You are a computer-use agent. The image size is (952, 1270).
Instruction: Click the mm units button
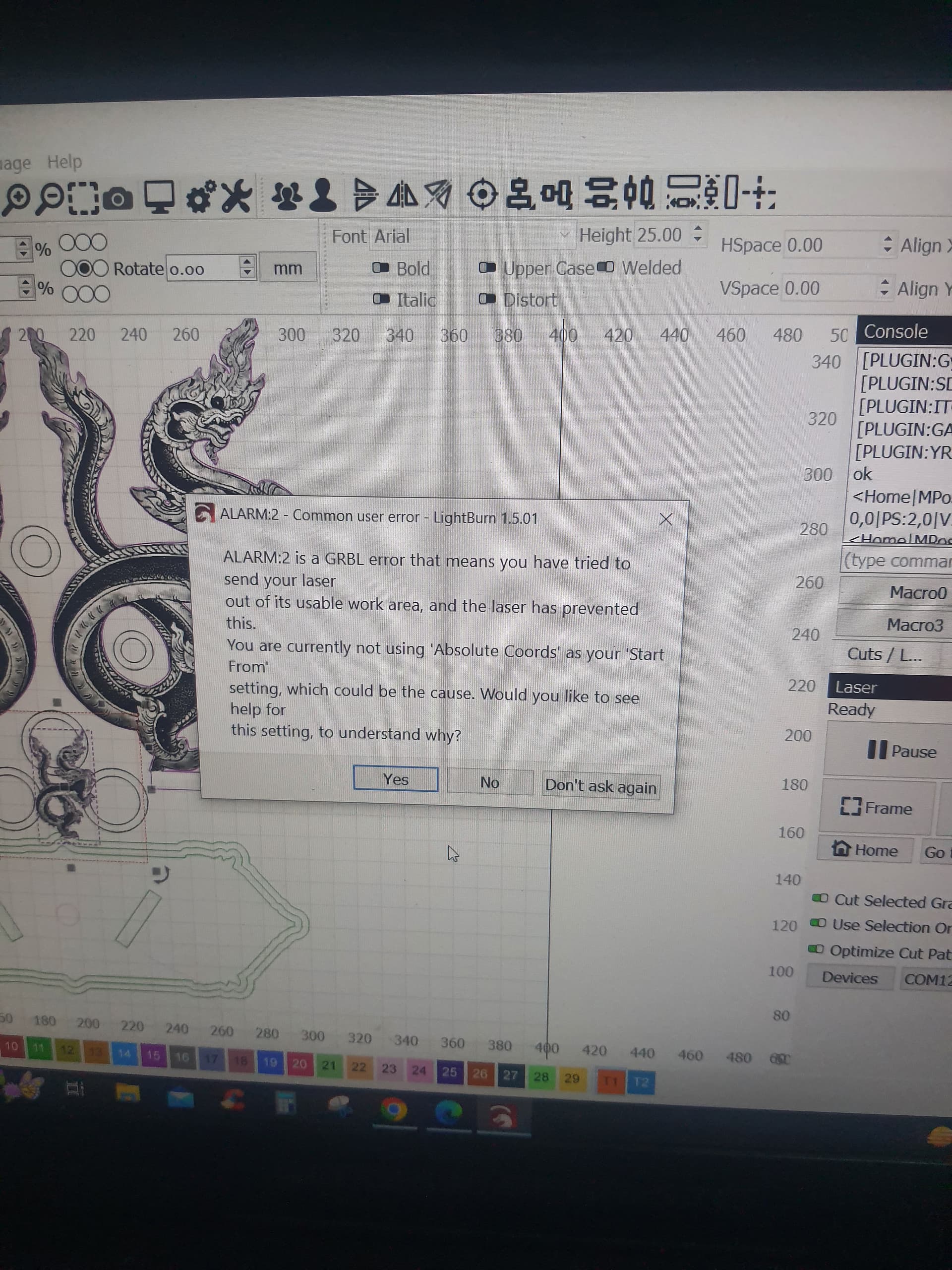tap(288, 268)
